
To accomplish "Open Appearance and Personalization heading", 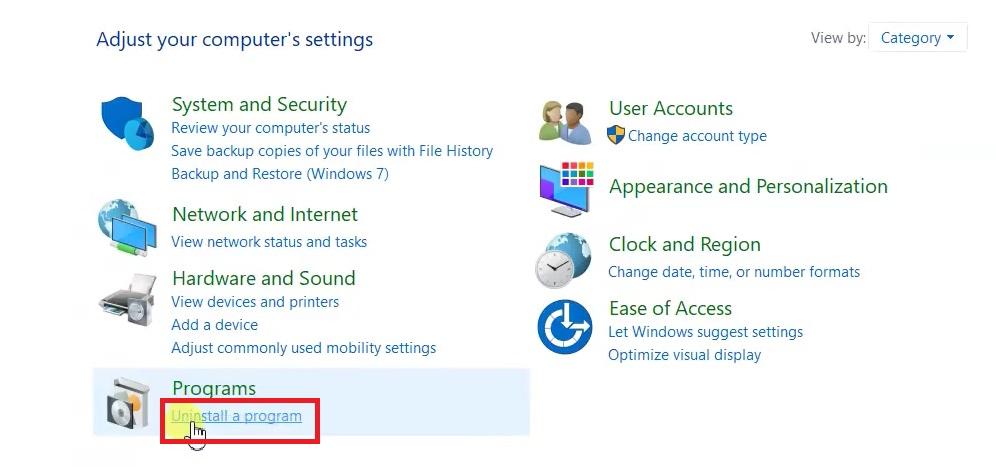I will click(x=748, y=186).
